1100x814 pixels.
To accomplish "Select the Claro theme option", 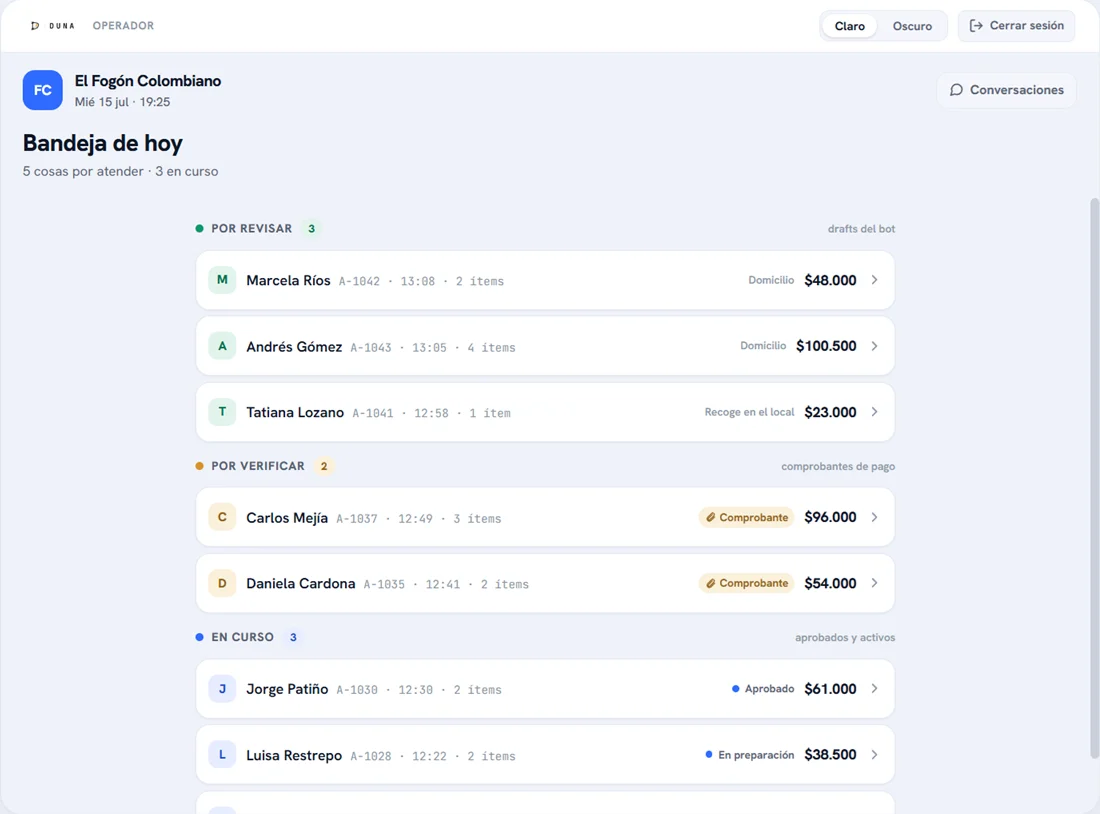I will point(850,26).
